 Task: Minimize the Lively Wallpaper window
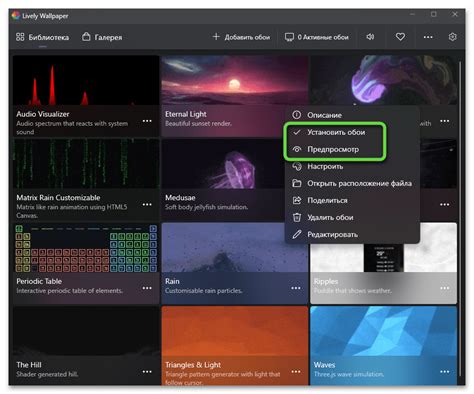413,14
